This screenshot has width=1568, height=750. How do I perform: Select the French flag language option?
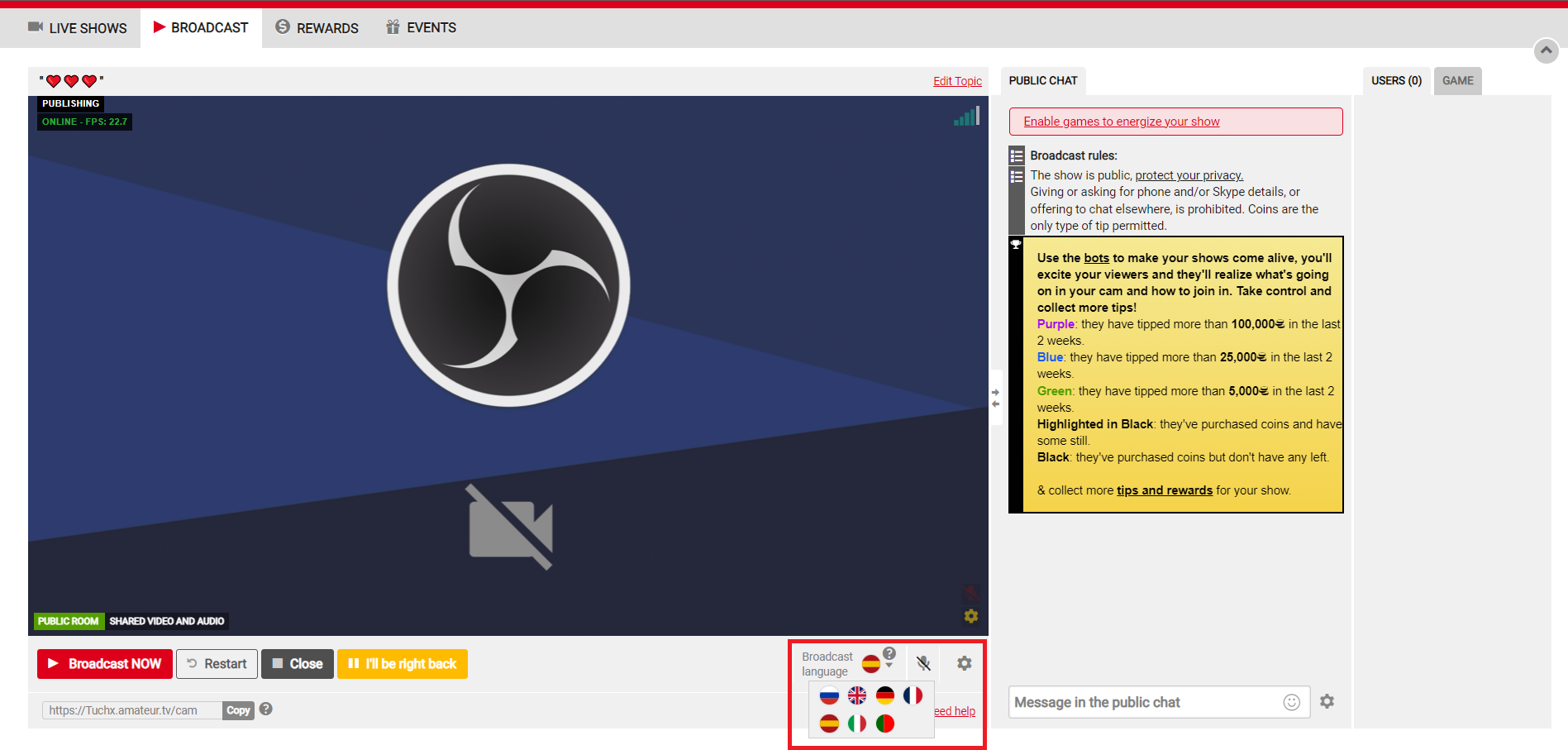pos(913,696)
